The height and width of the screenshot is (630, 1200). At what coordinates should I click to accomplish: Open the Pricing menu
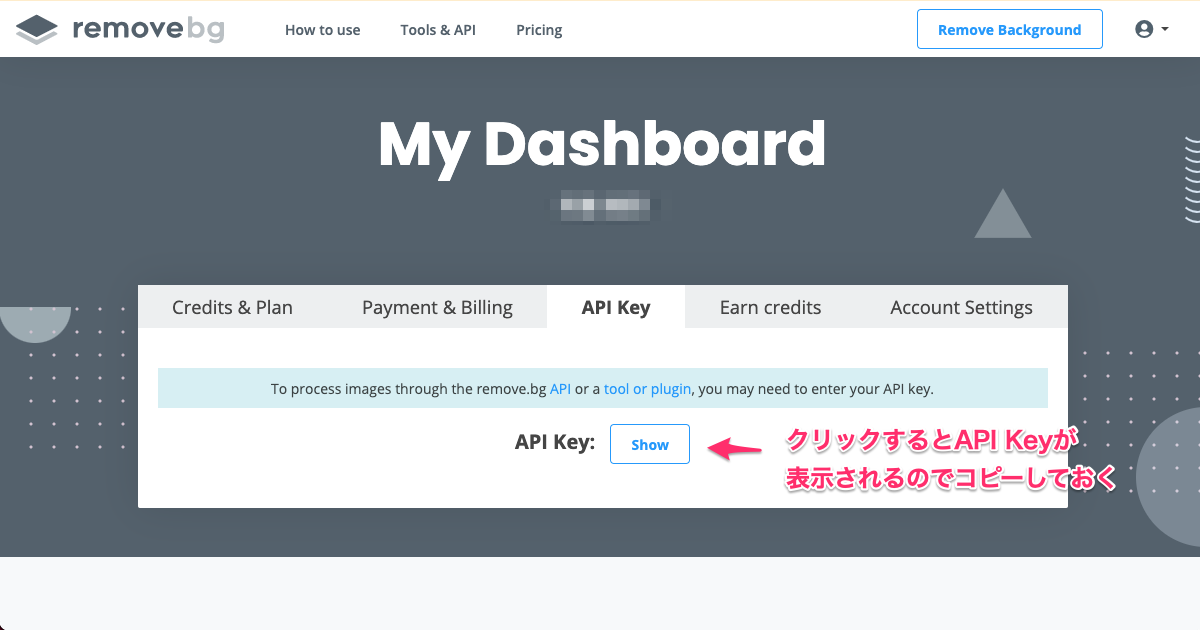coord(538,30)
